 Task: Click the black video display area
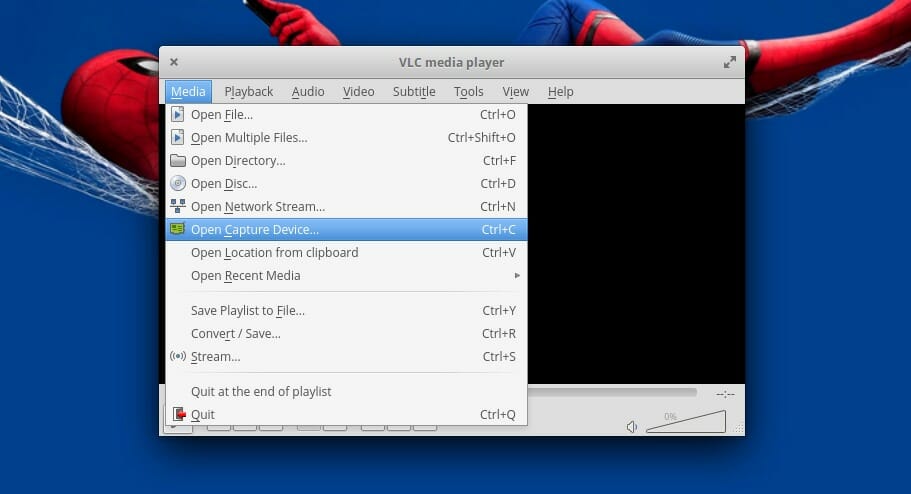pos(636,244)
